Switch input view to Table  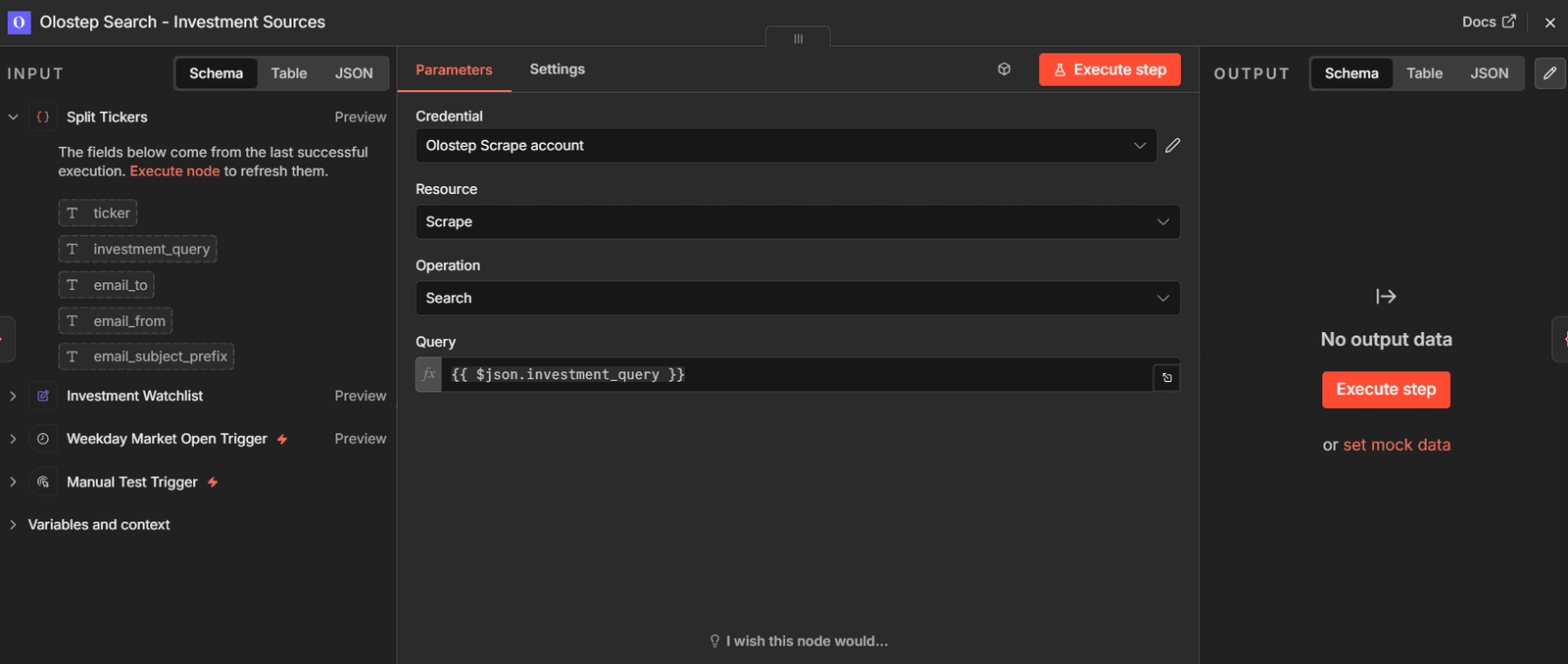coord(289,73)
